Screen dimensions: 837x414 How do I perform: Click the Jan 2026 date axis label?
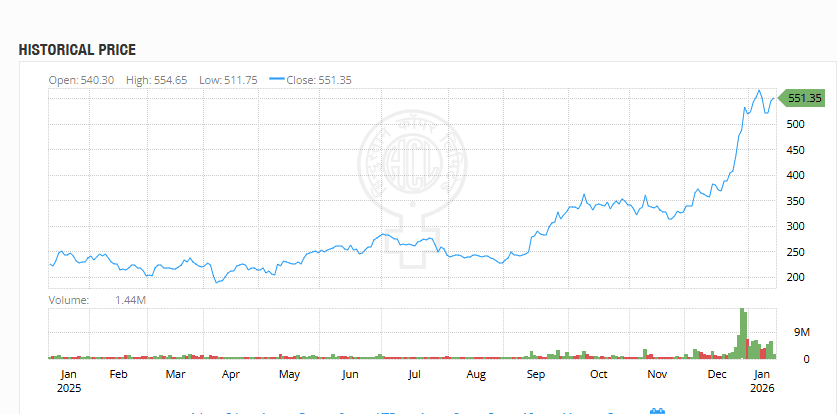point(763,380)
